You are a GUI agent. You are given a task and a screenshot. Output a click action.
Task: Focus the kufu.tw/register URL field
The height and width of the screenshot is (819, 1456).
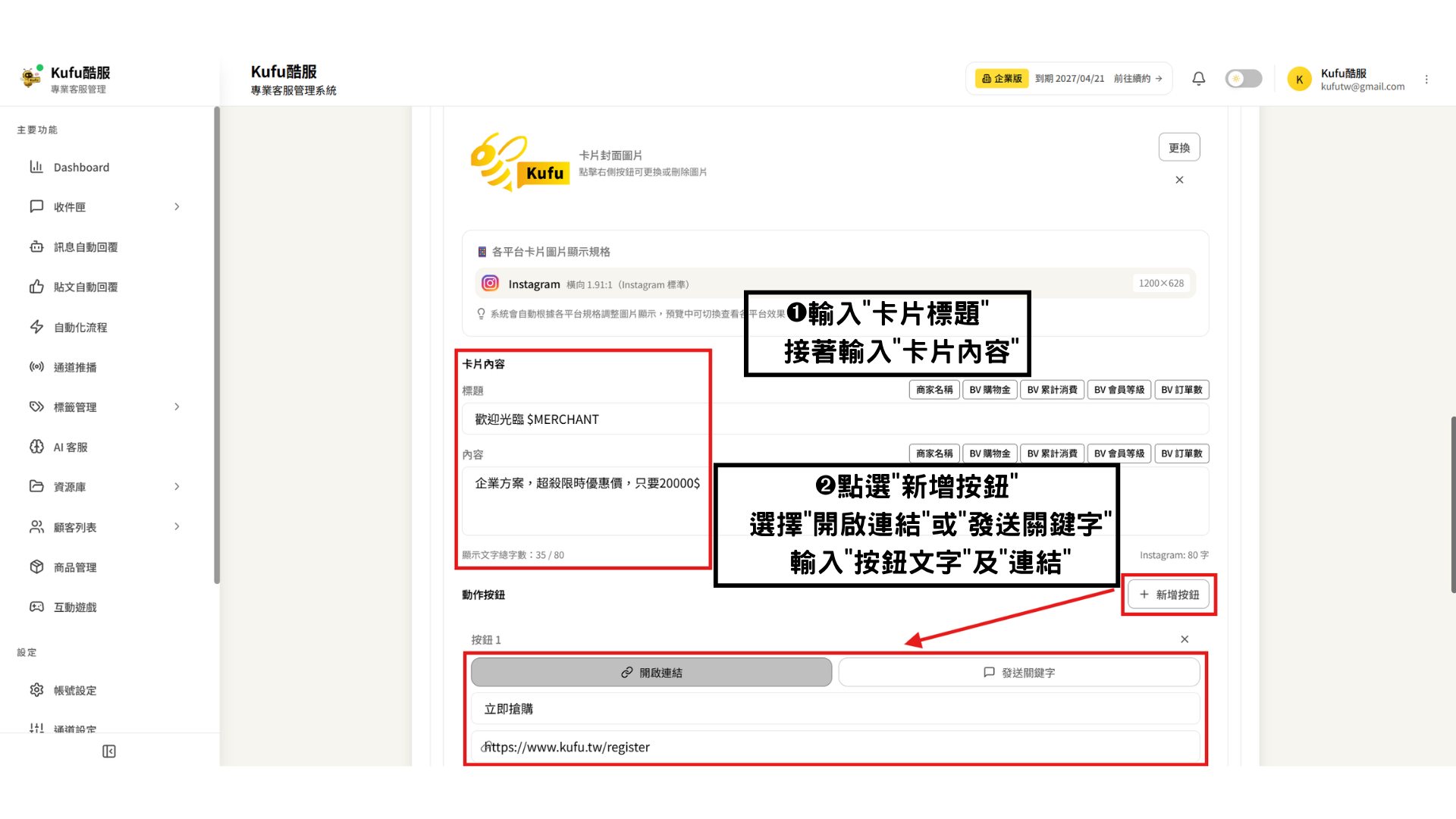point(835,747)
